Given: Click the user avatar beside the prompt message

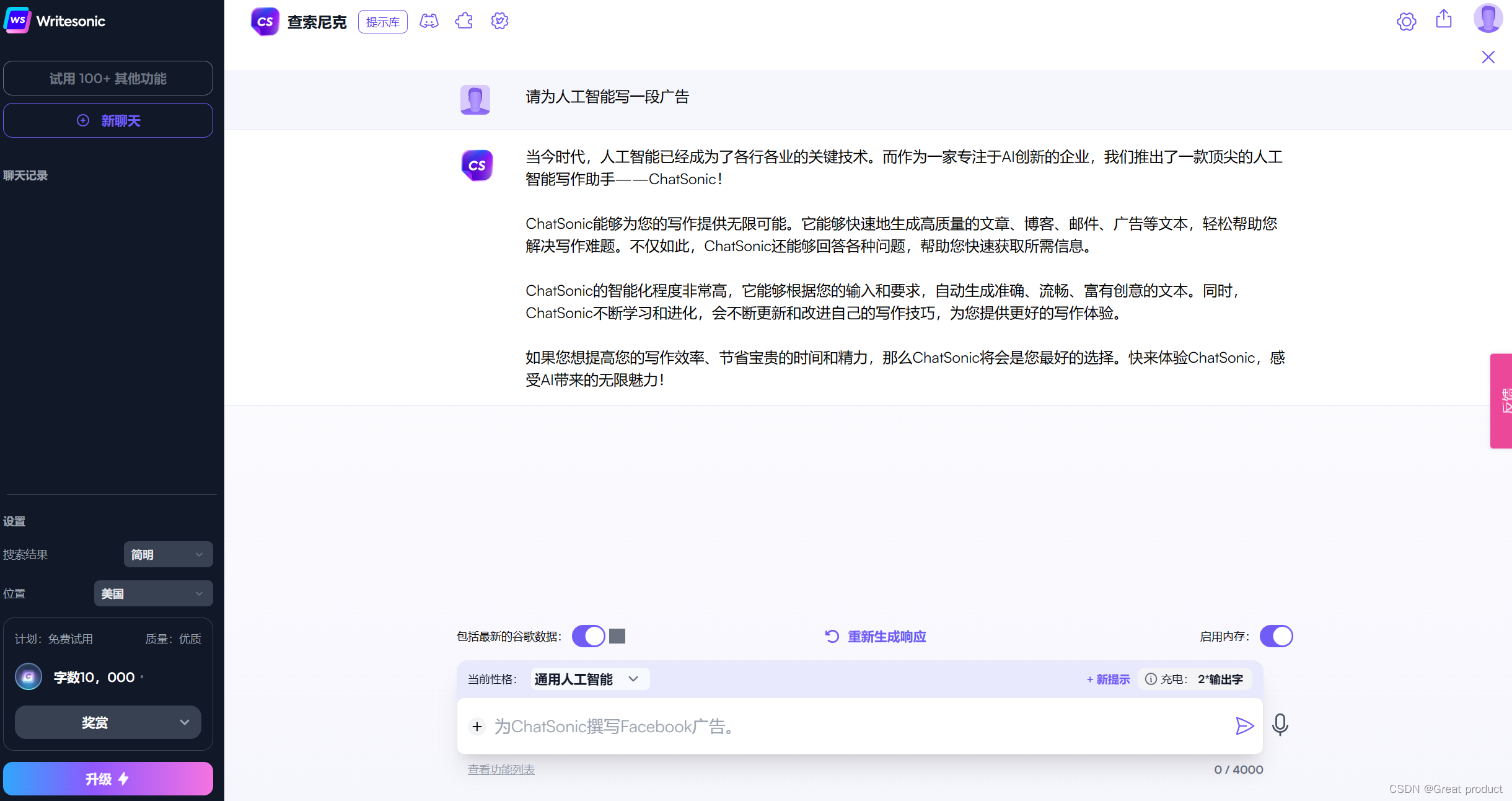Looking at the screenshot, I should 475,99.
